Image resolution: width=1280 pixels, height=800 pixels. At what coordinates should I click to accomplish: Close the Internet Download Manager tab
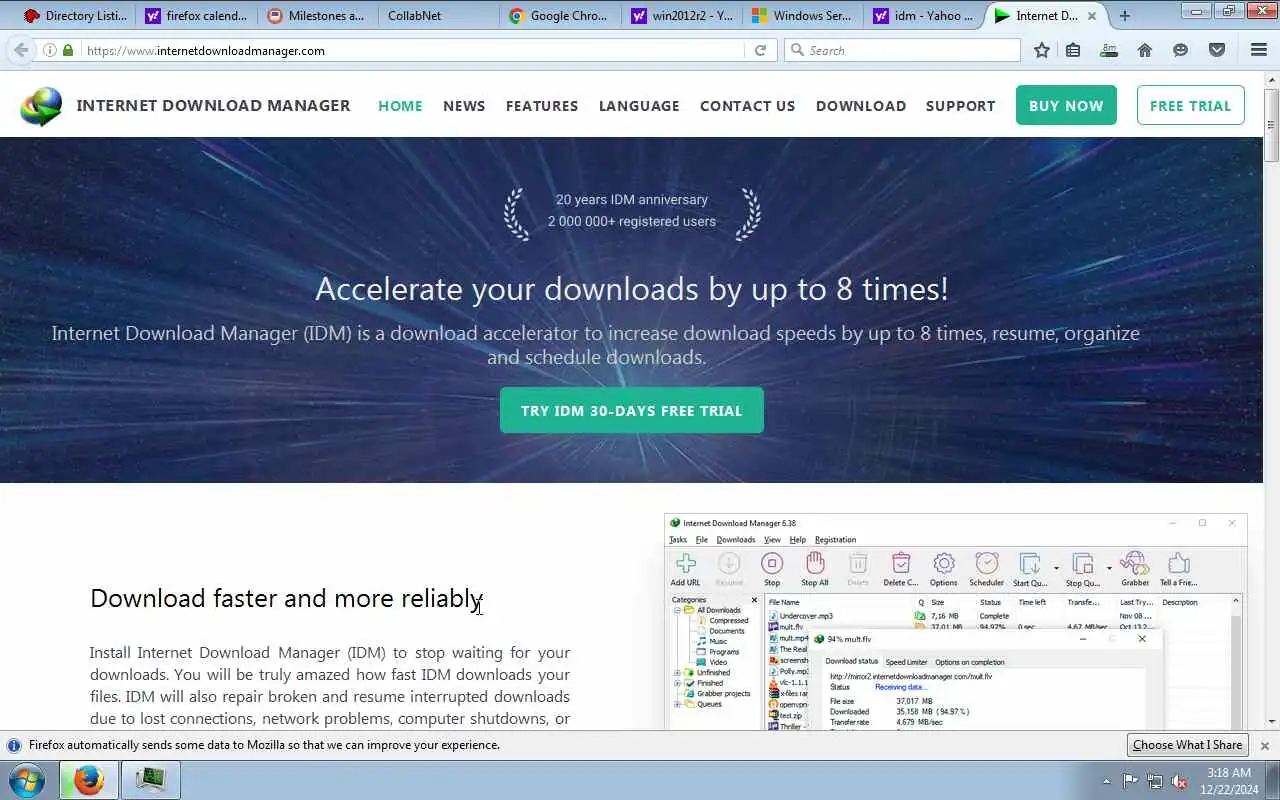point(1092,16)
